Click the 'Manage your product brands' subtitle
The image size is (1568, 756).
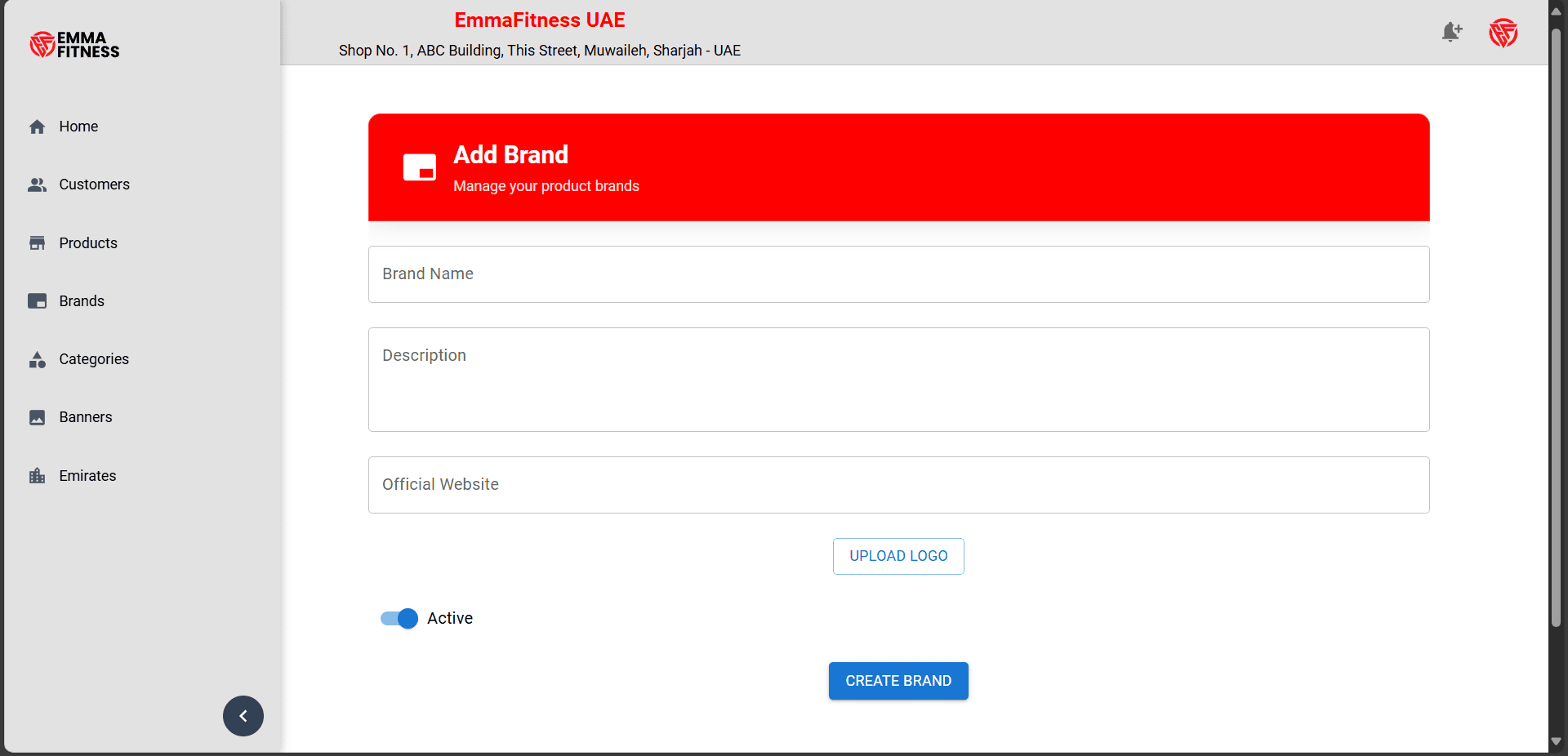tap(546, 186)
